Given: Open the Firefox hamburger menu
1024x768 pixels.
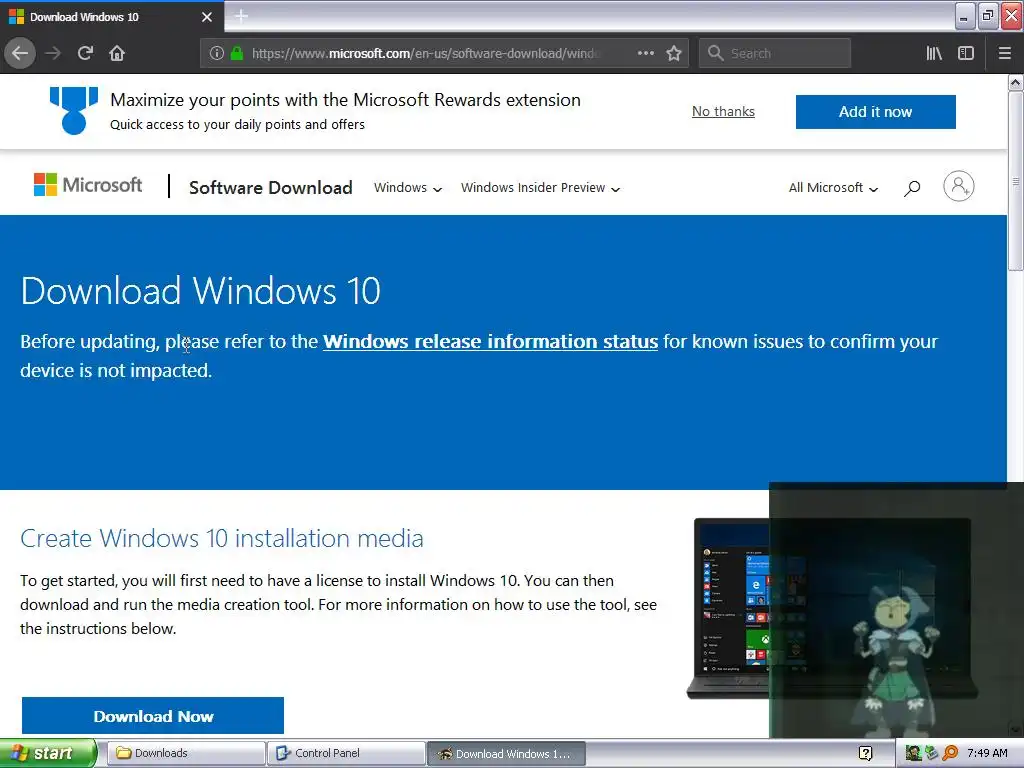Looking at the screenshot, I should (x=1004, y=53).
